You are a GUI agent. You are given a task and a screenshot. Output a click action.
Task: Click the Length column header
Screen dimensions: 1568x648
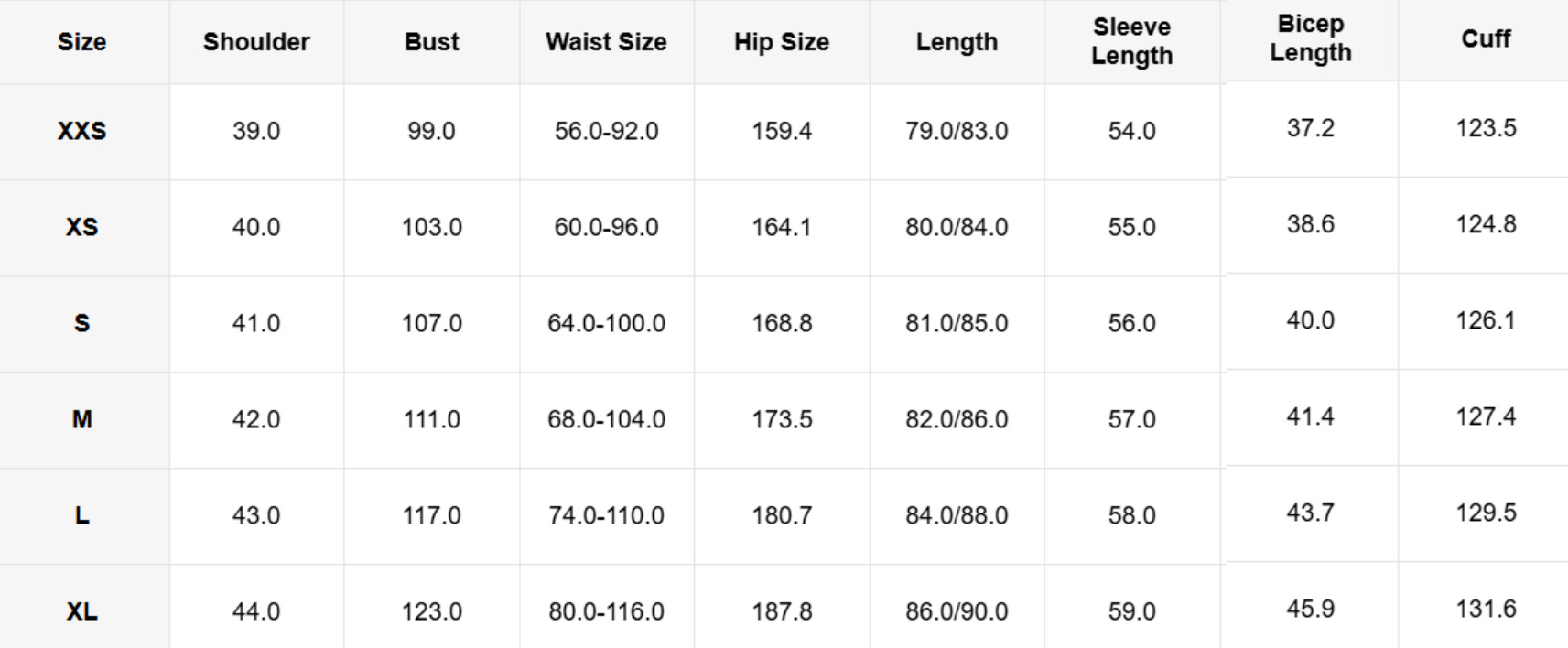click(957, 42)
